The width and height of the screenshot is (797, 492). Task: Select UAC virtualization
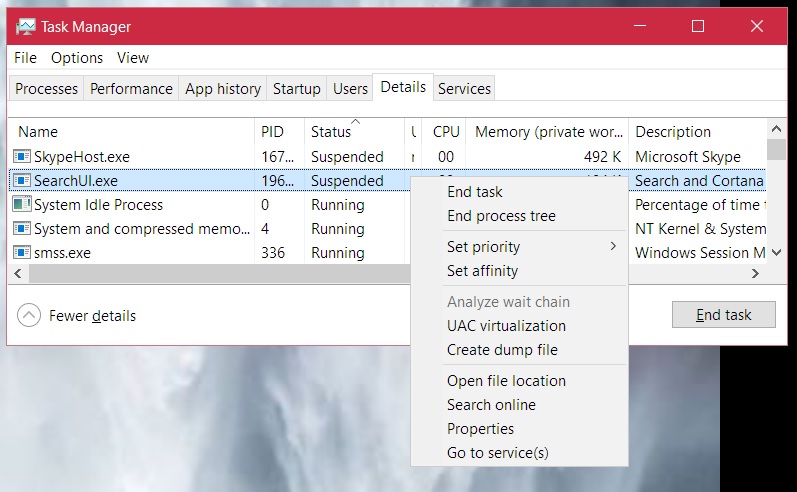coord(519,325)
